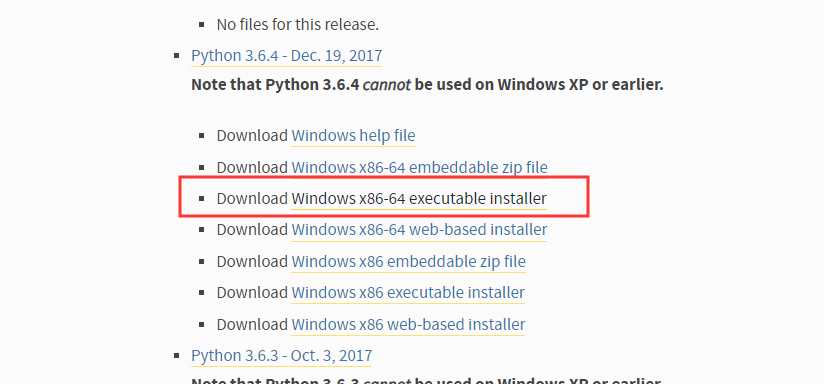This screenshot has width=824, height=384.
Task: Click the word 'Download' before Windows x86 embeddable zip
Action: point(252,261)
